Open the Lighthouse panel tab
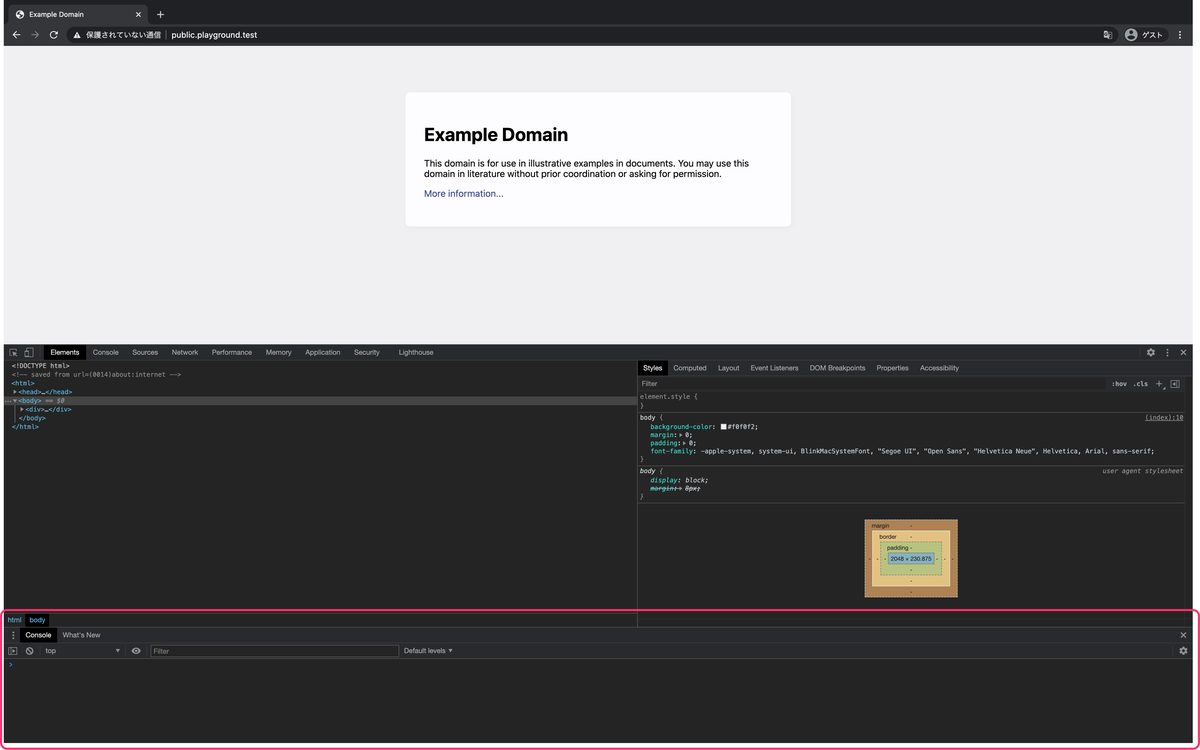The width and height of the screenshot is (1200, 750). pos(416,353)
